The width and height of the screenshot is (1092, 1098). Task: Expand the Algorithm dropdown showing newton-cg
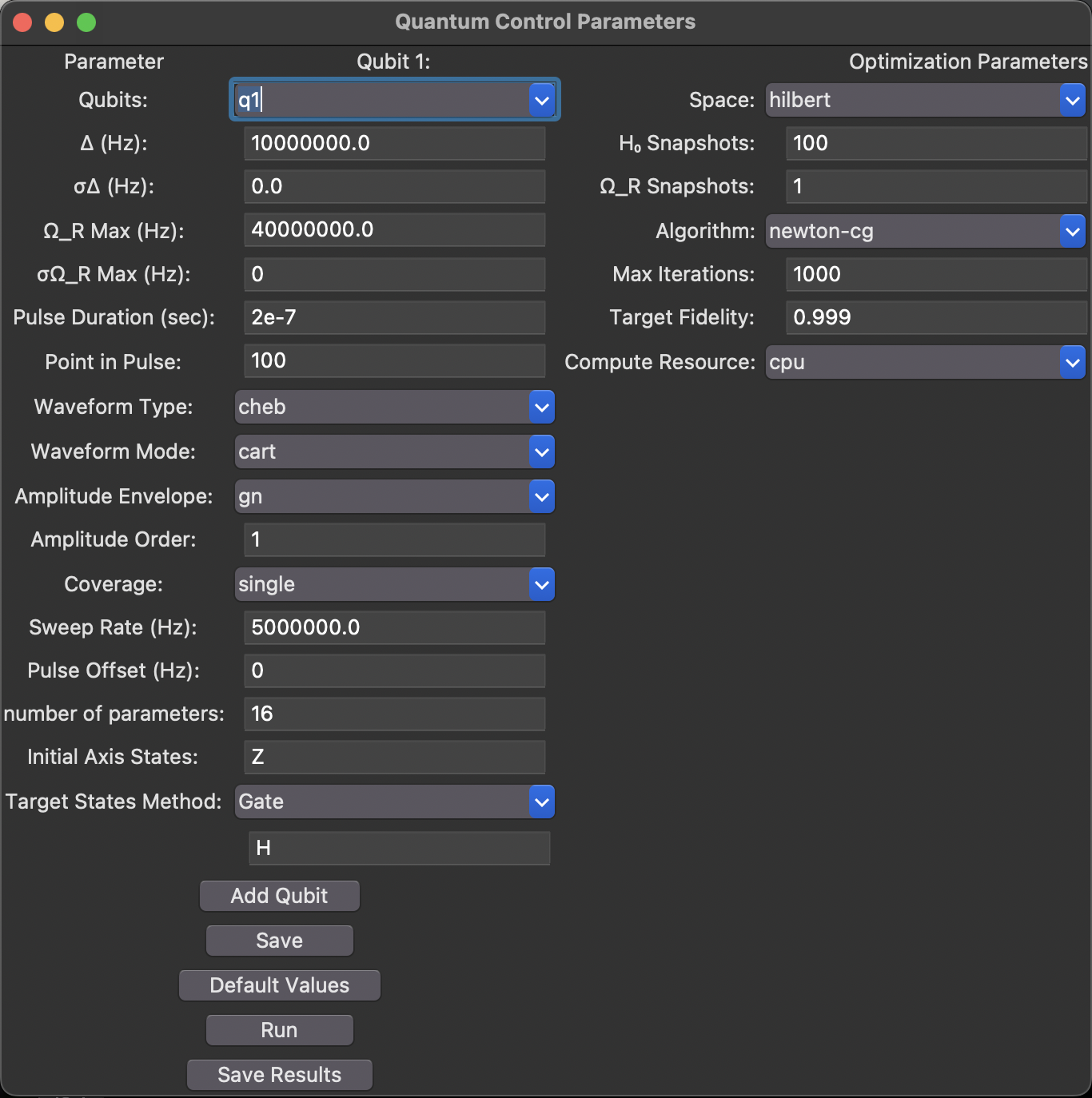(926, 231)
